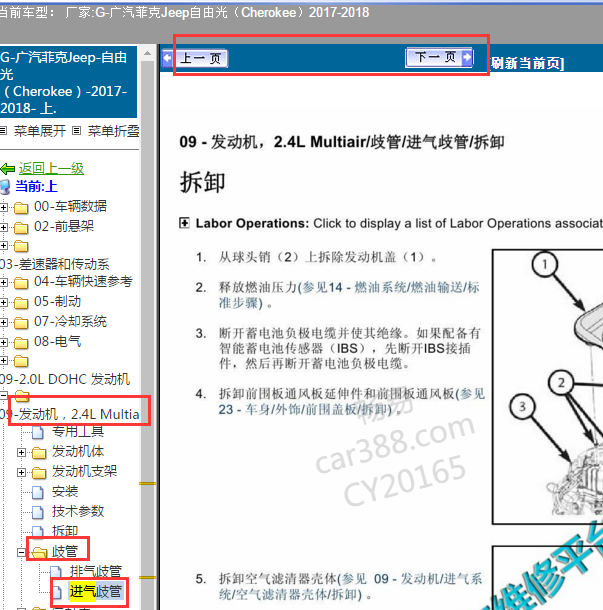Viewport: 603px width, 610px height.
Task: Expand the Labor Operations plus box
Action: pos(184,223)
